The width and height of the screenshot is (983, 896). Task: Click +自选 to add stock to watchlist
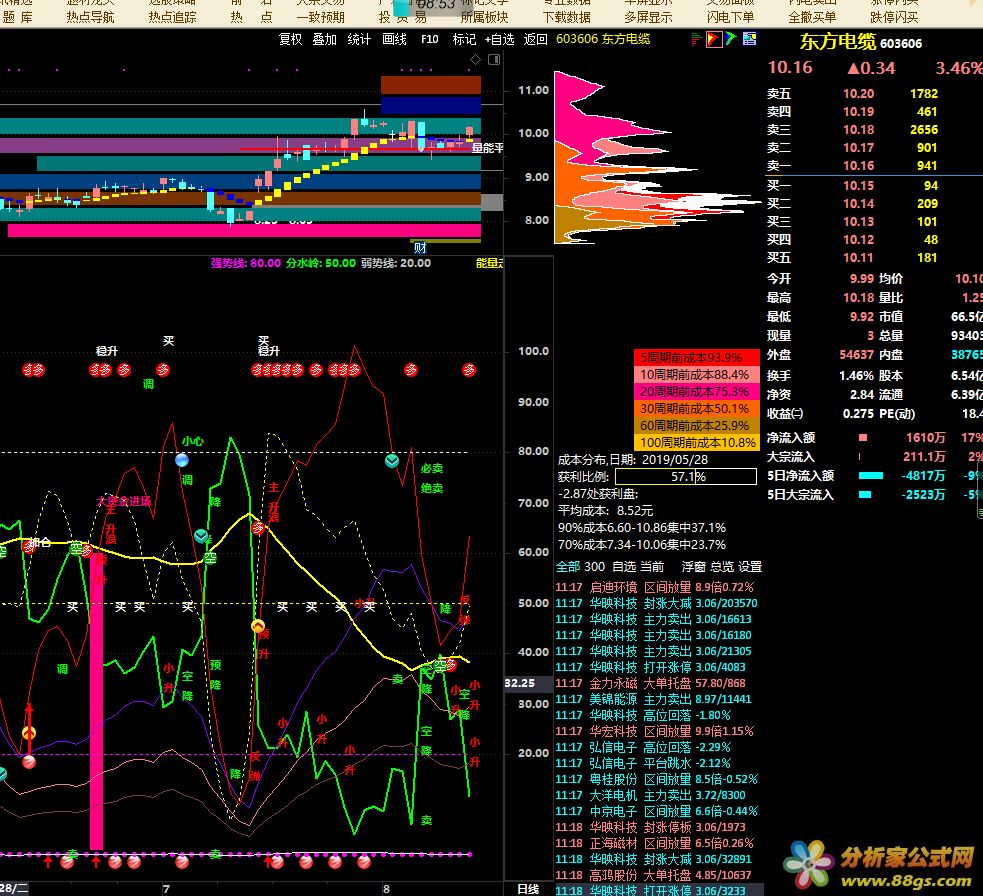[500, 40]
